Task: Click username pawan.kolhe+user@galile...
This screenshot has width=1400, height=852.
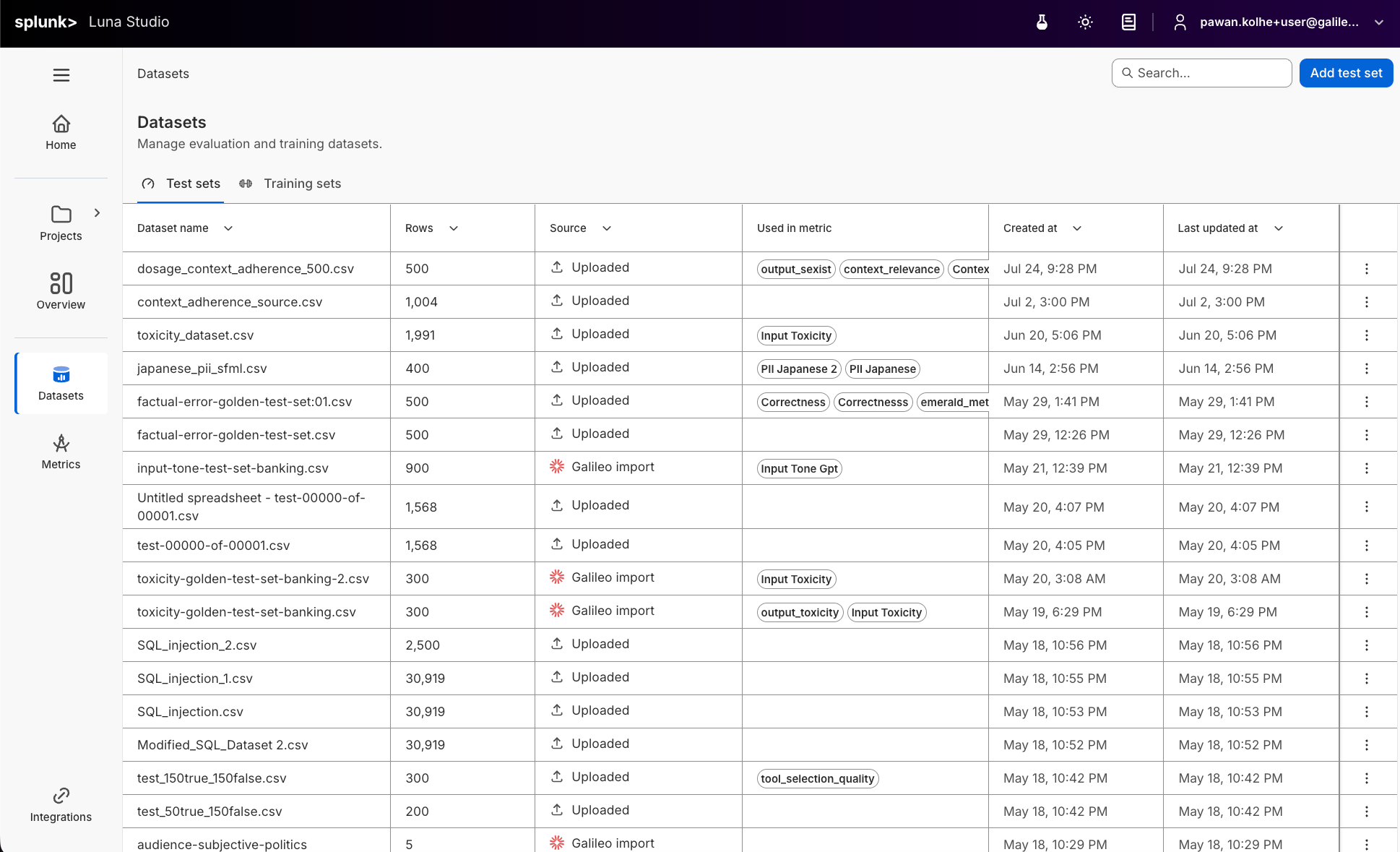Action: (1279, 22)
